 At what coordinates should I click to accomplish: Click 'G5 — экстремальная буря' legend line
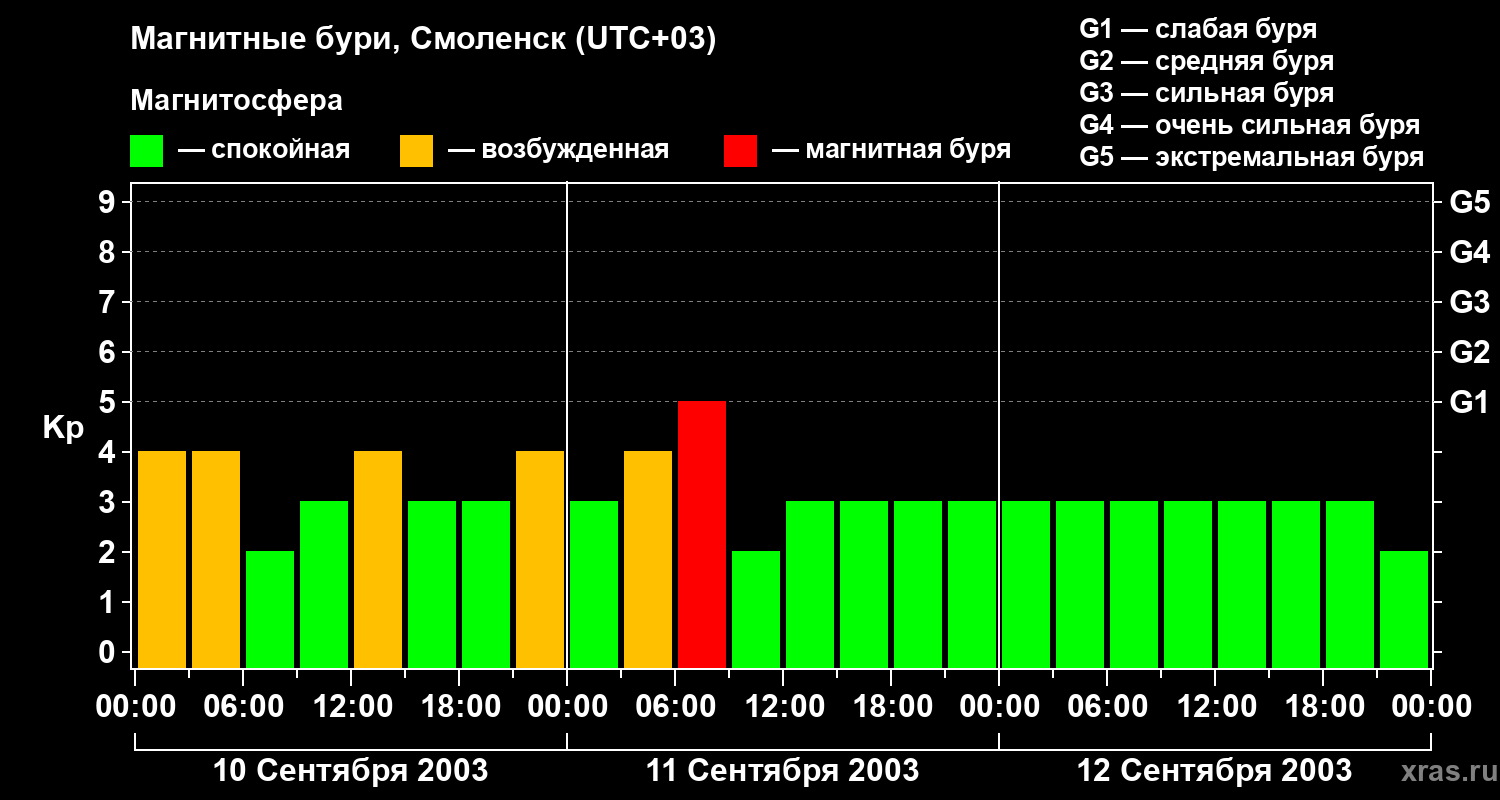(1251, 158)
